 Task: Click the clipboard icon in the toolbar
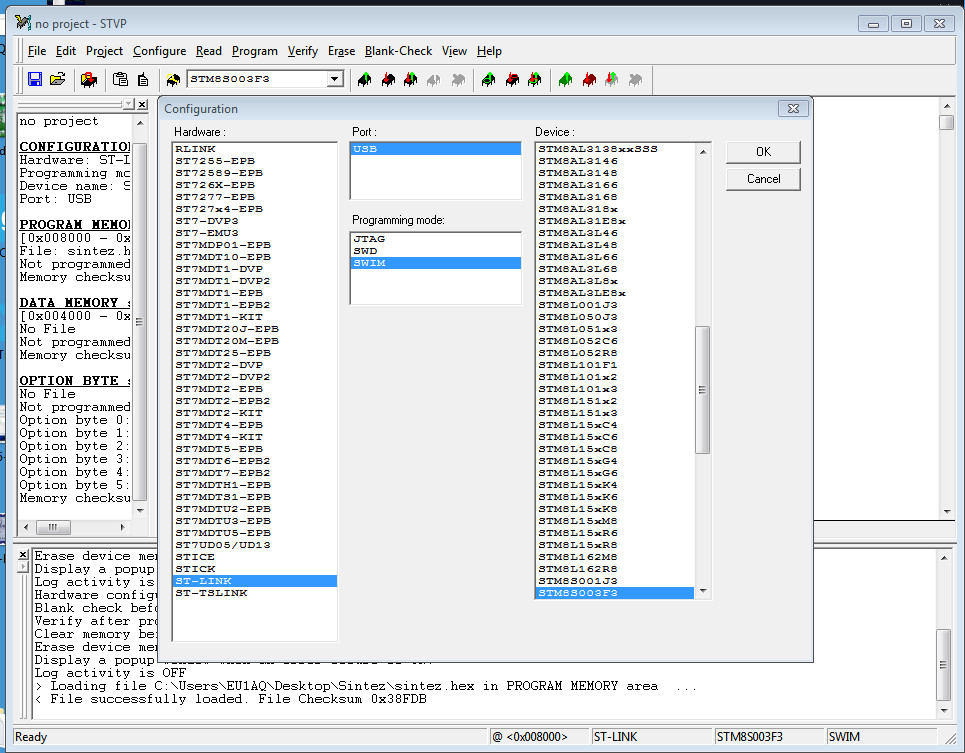[120, 79]
